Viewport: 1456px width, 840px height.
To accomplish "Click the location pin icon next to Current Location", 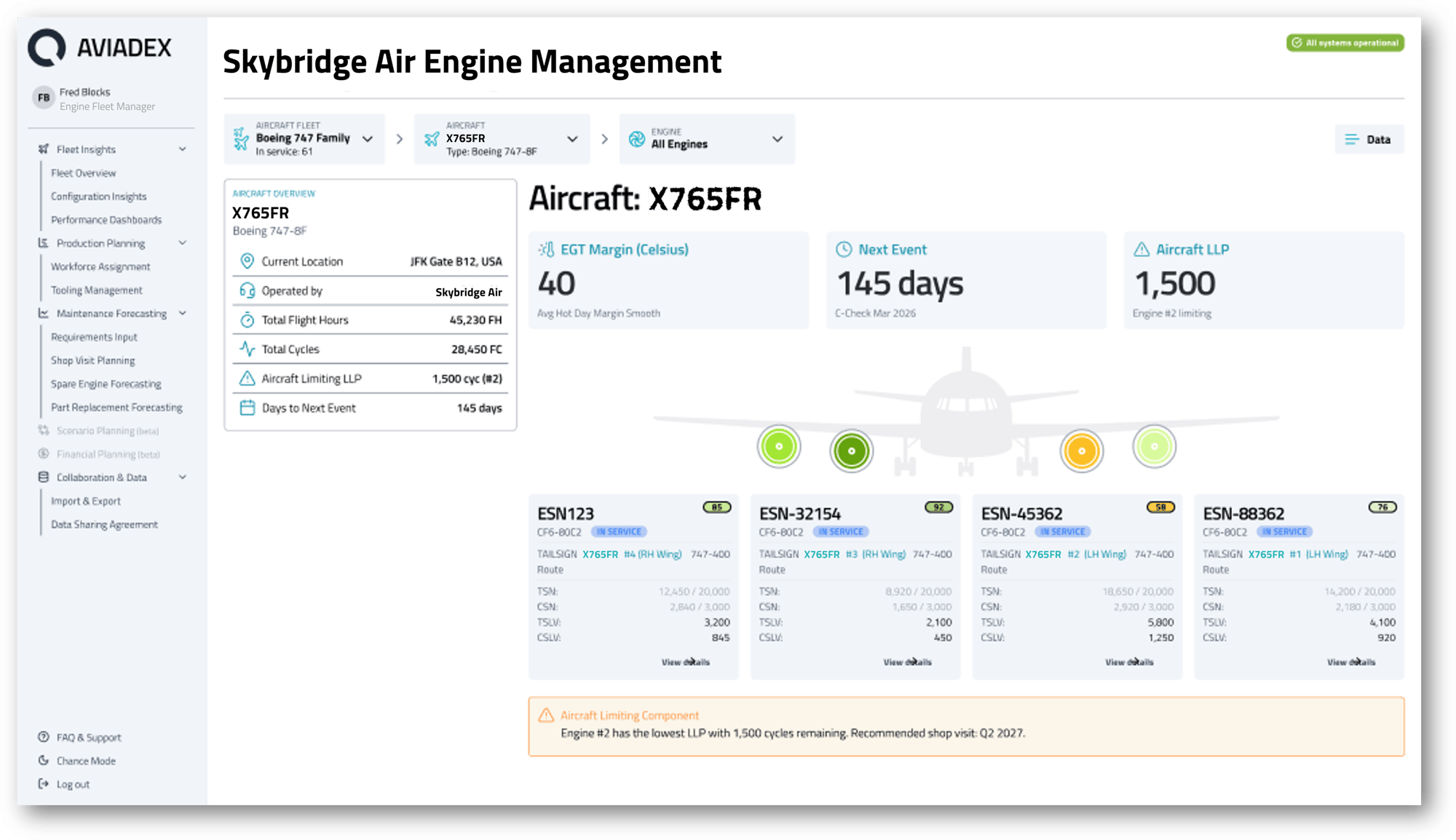I will pos(247,261).
